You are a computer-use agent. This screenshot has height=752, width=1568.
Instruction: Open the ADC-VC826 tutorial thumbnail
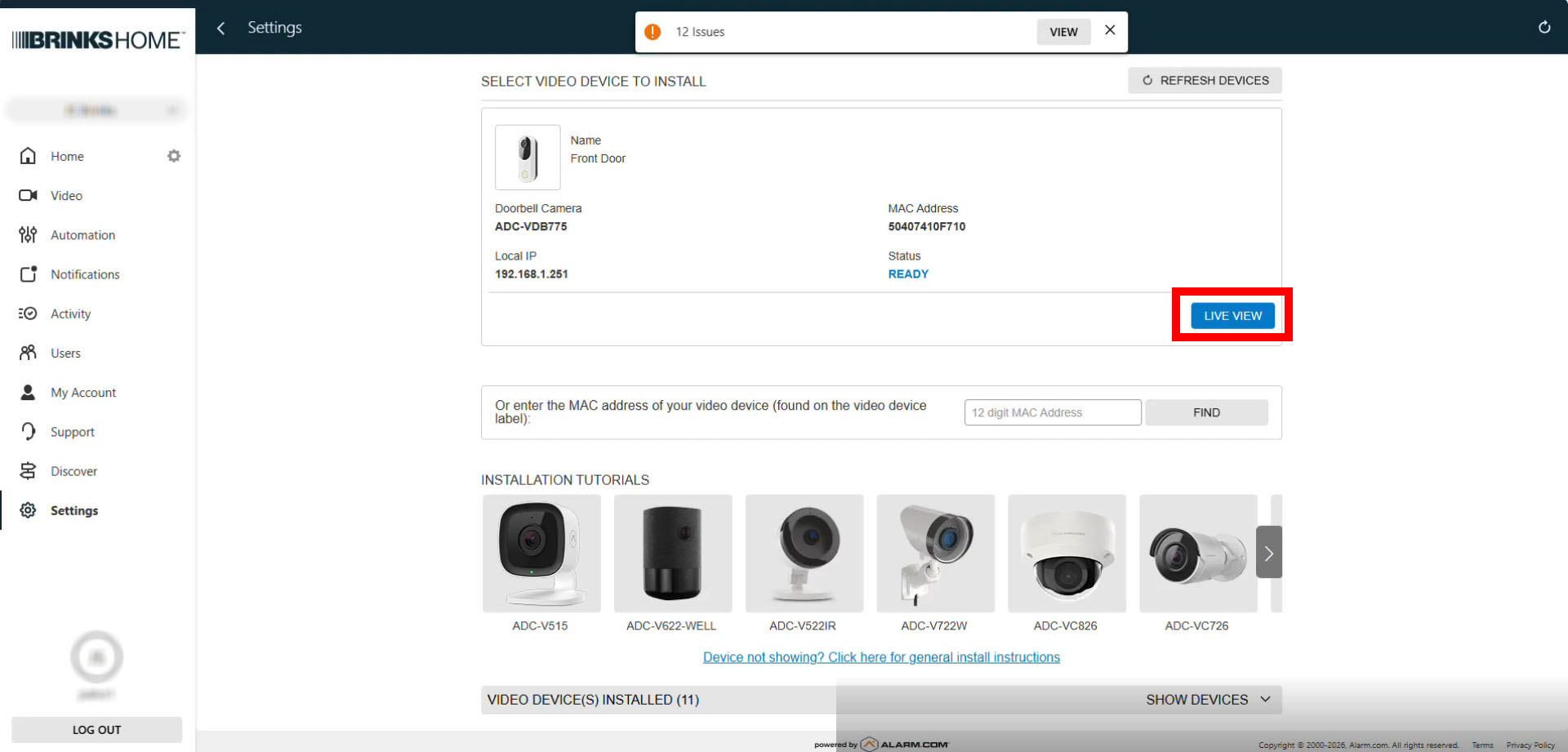[1067, 553]
